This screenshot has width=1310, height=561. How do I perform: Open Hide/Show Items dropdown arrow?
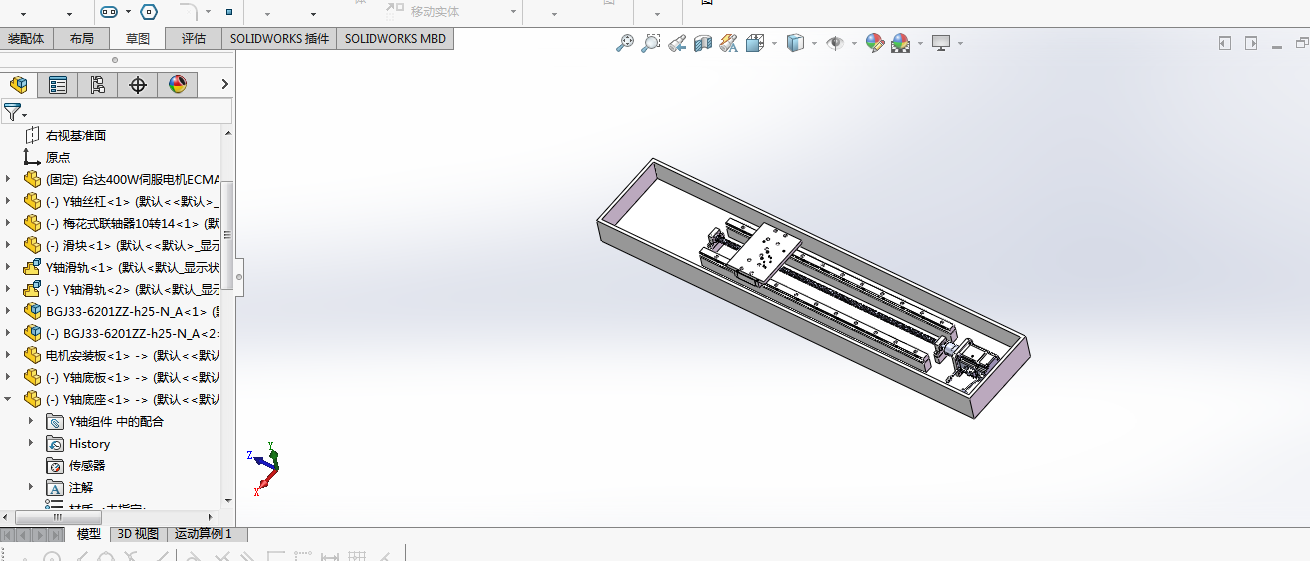[x=855, y=43]
